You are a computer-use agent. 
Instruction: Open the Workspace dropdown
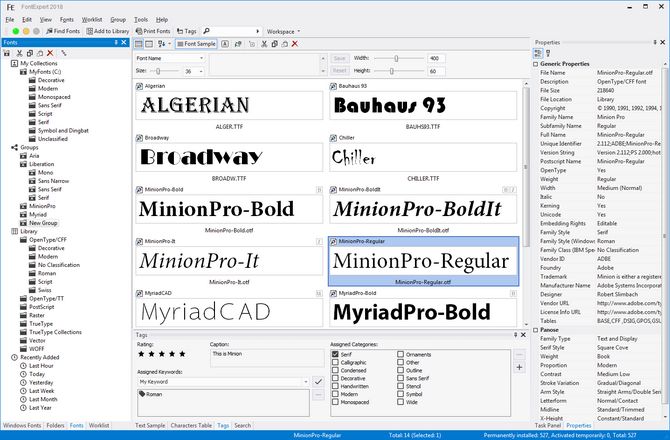(283, 31)
